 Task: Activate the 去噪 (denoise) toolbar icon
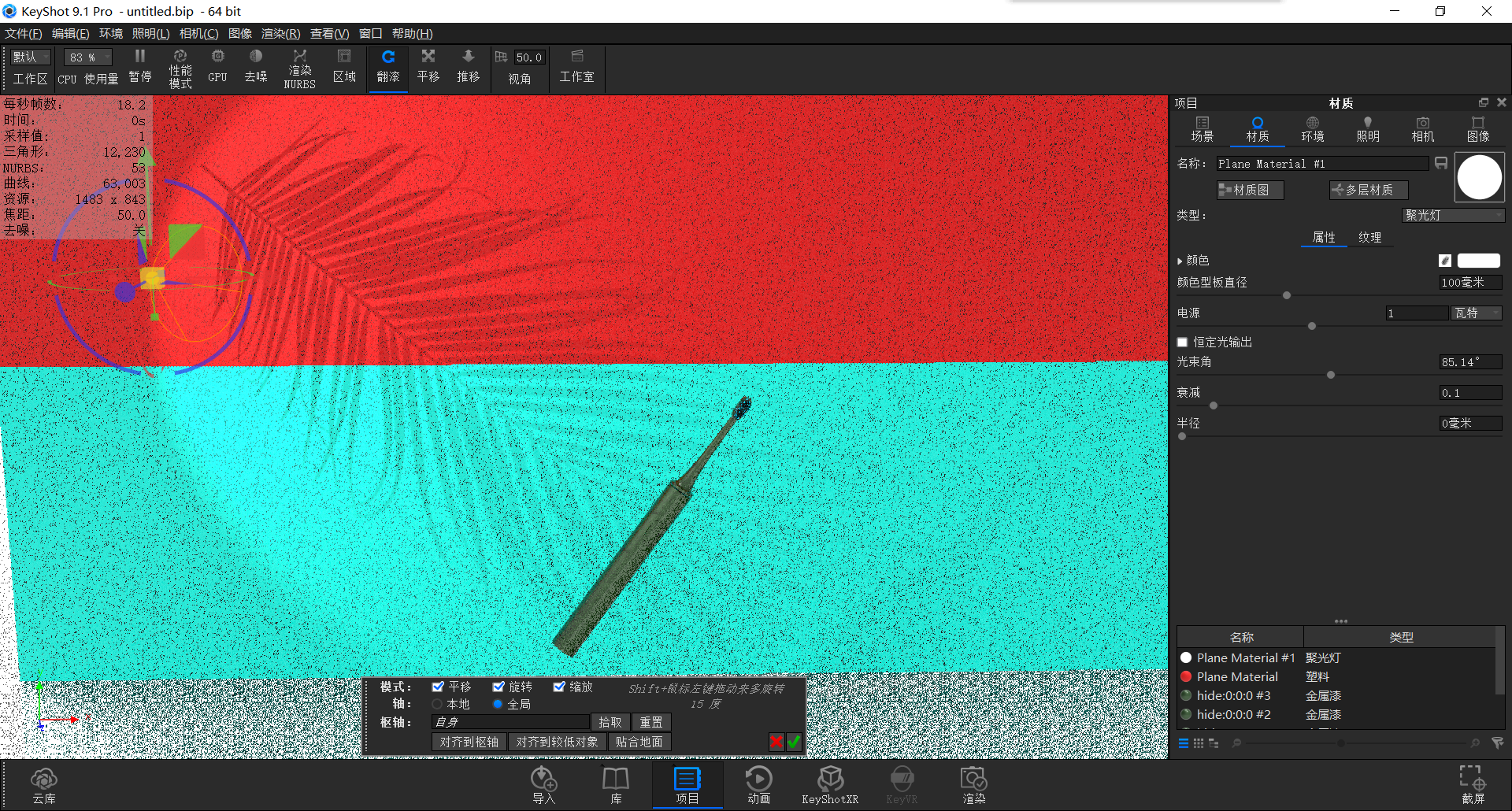point(255,67)
